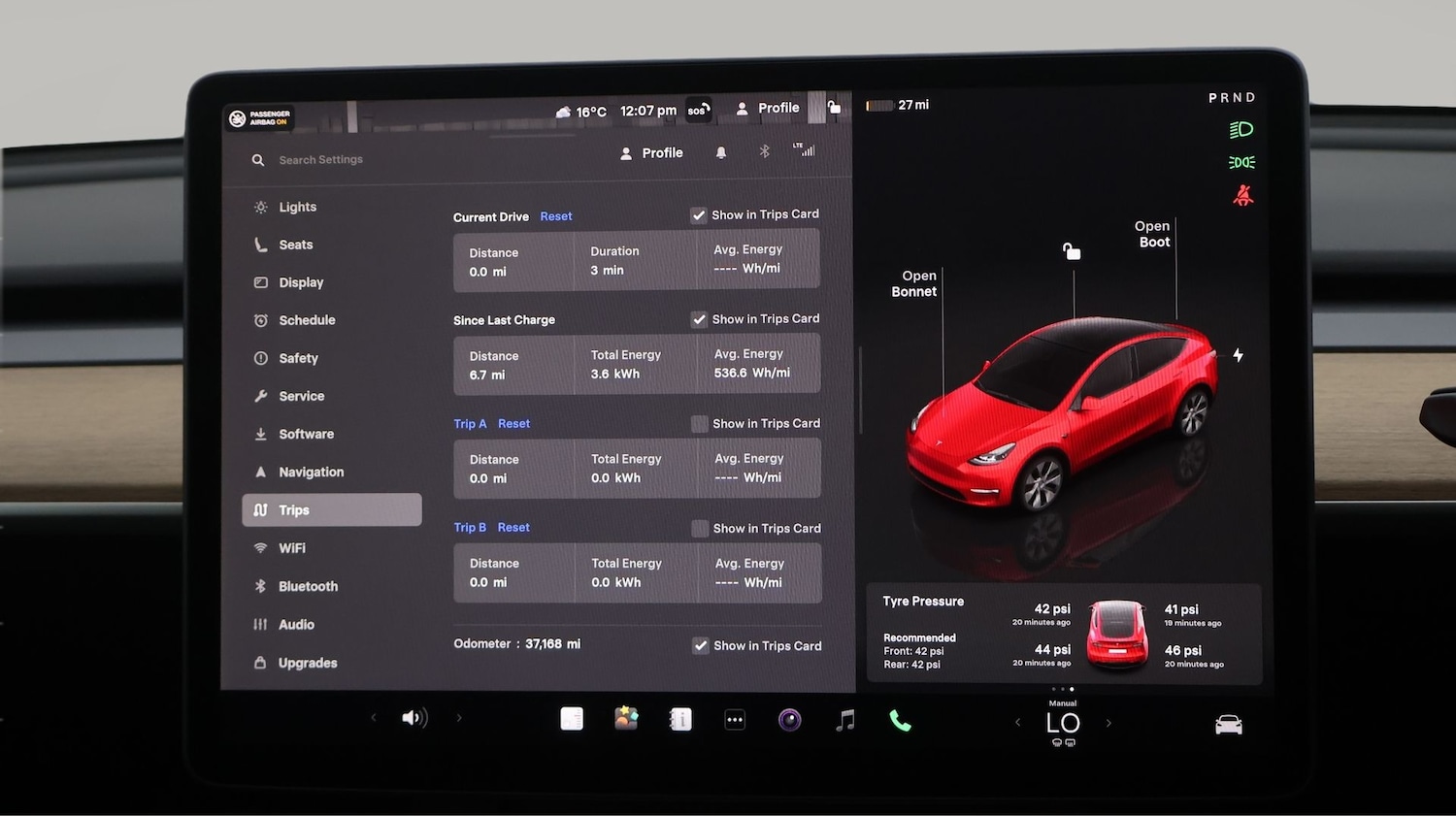Tap the notifications bell icon
This screenshot has width=1456, height=816.
[x=721, y=152]
